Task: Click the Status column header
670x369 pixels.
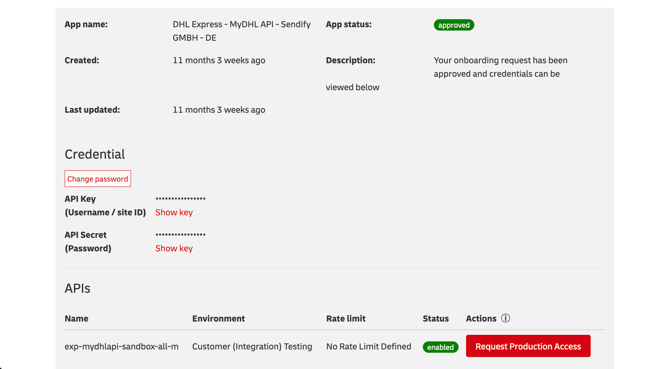Action: coord(435,319)
